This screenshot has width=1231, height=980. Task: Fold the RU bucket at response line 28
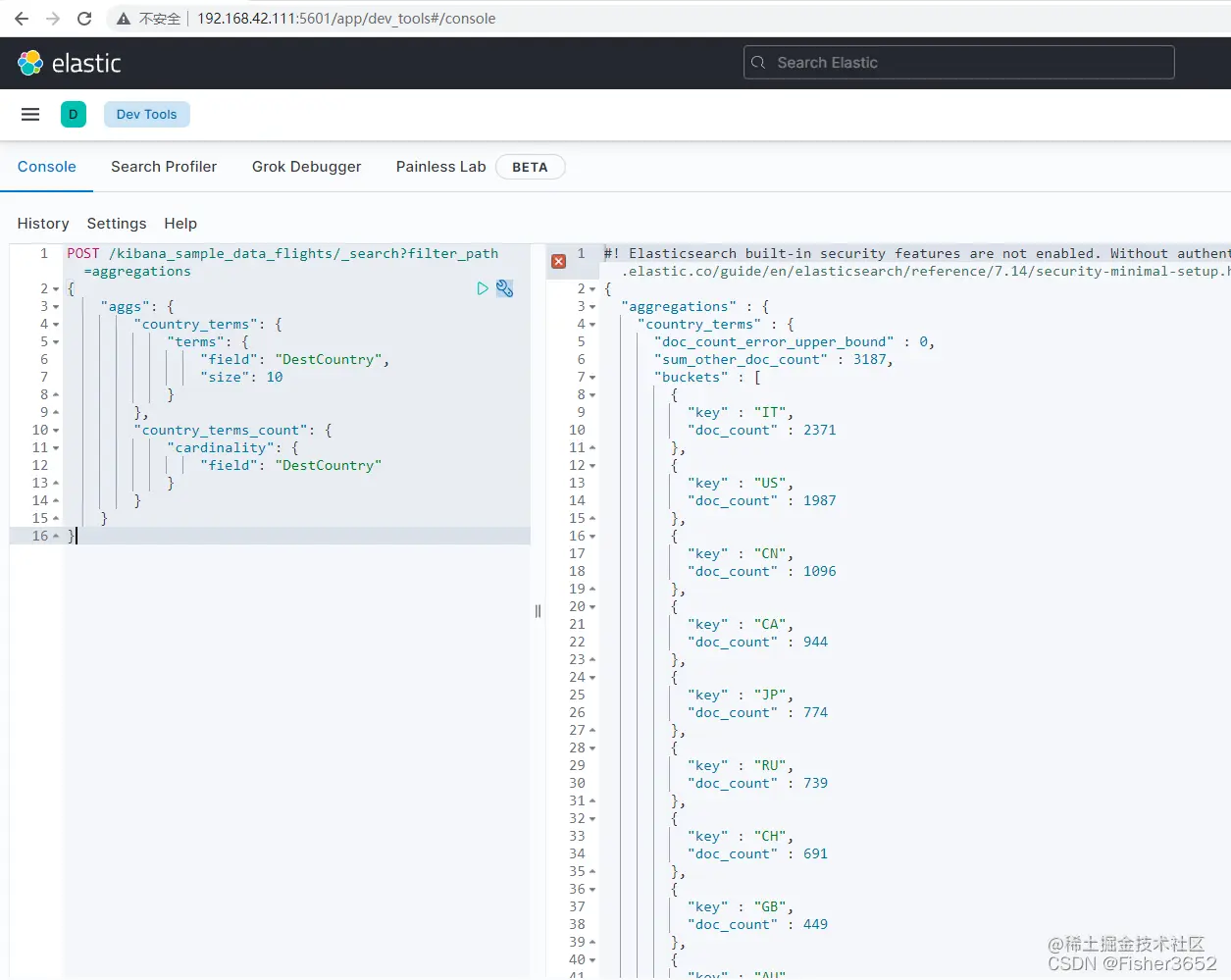tap(592, 748)
